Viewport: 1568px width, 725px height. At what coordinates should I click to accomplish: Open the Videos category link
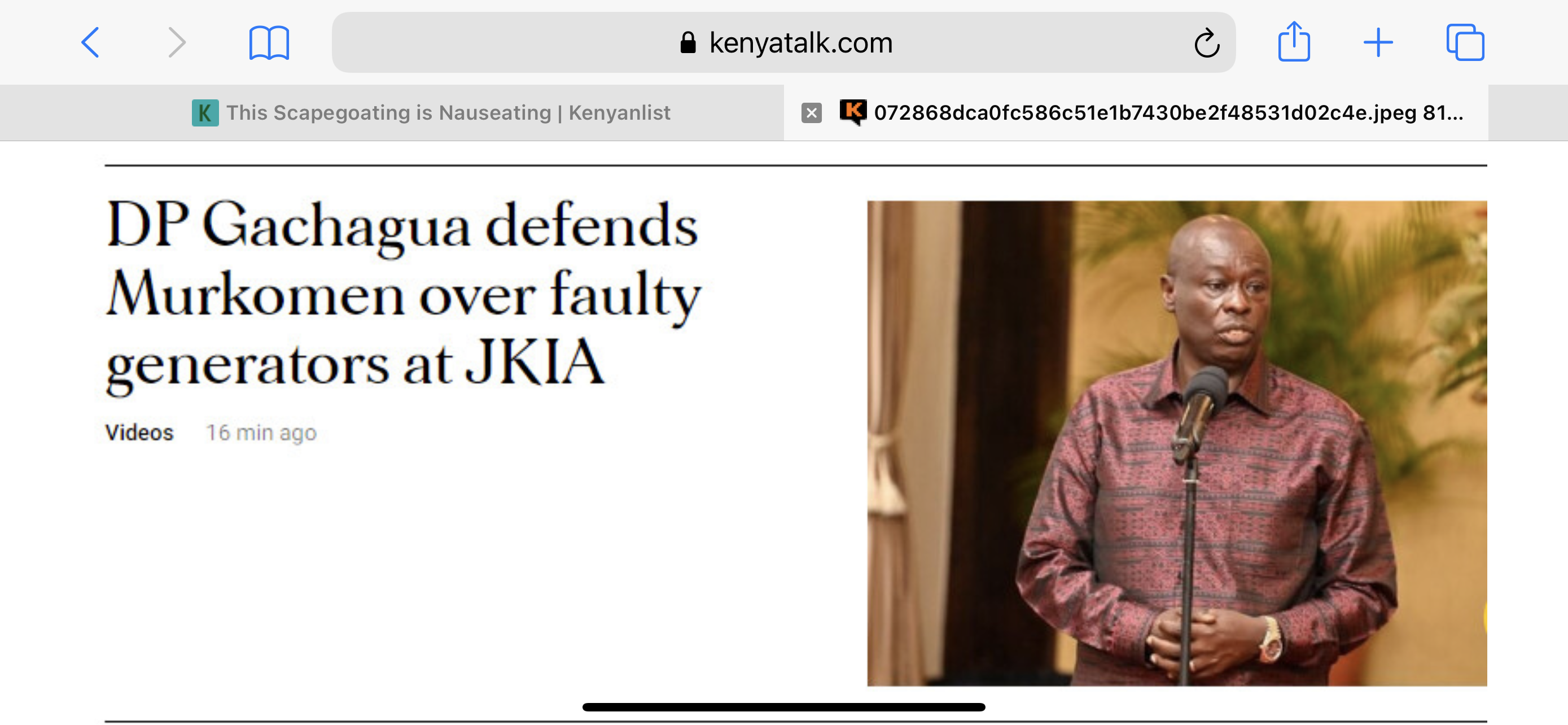click(139, 433)
